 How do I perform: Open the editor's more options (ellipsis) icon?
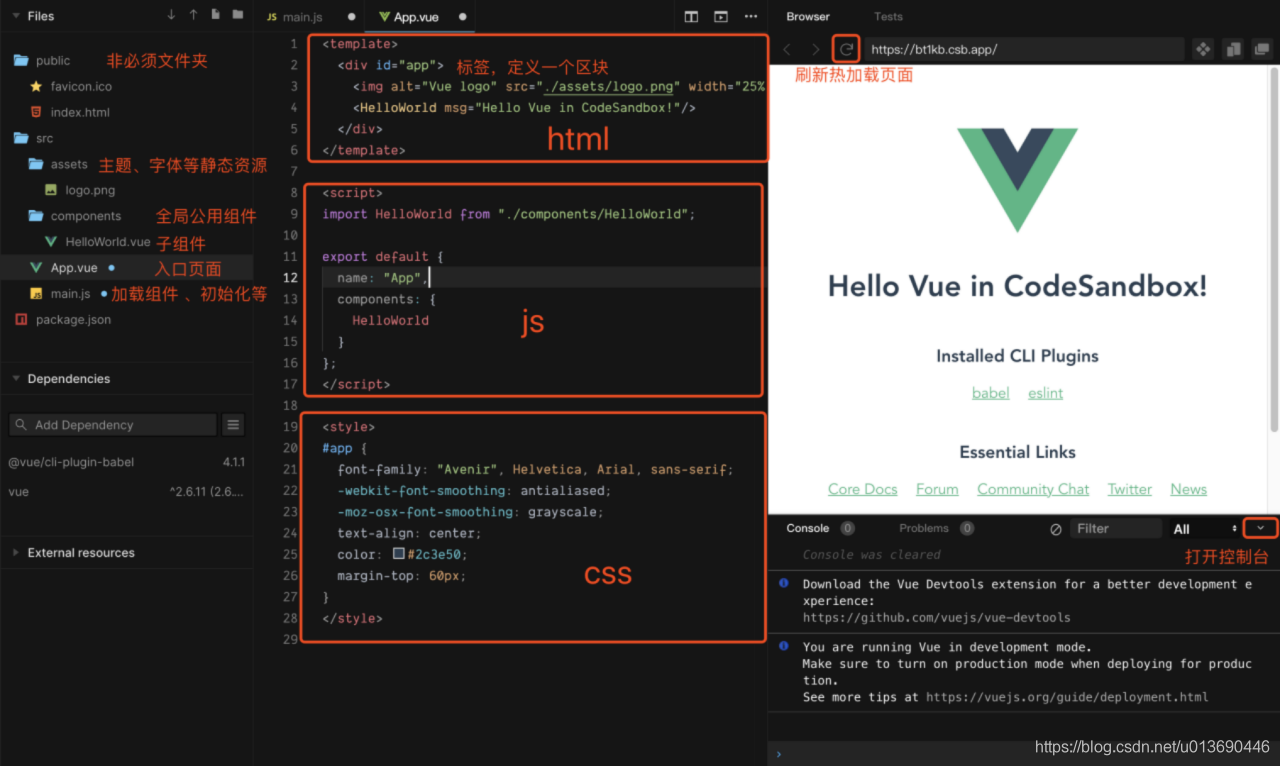(x=751, y=17)
